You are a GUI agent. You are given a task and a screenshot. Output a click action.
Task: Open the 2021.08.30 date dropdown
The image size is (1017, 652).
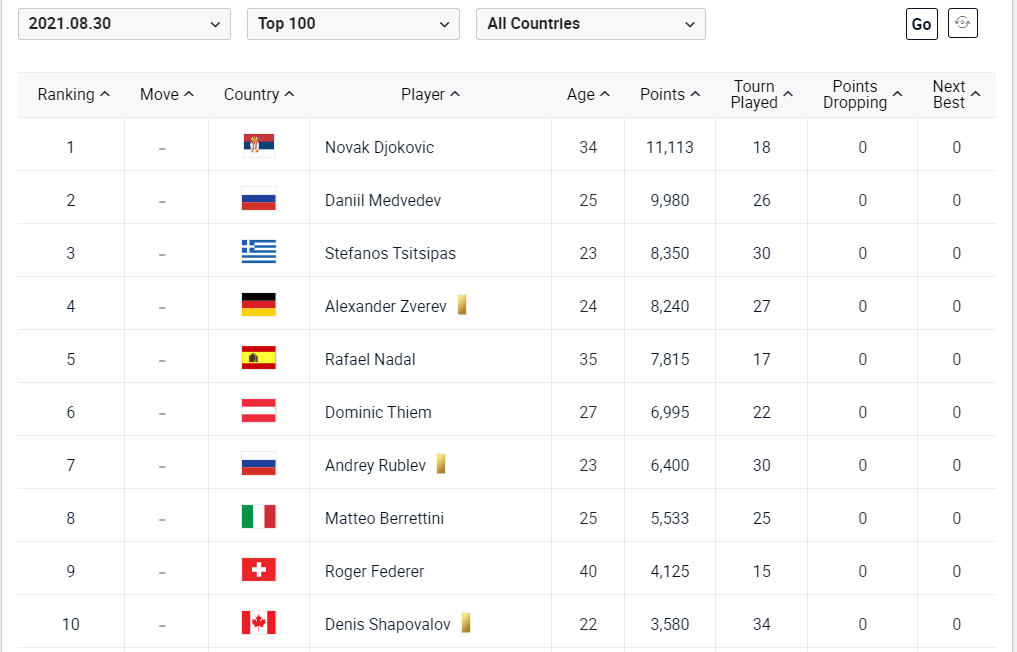(x=124, y=24)
